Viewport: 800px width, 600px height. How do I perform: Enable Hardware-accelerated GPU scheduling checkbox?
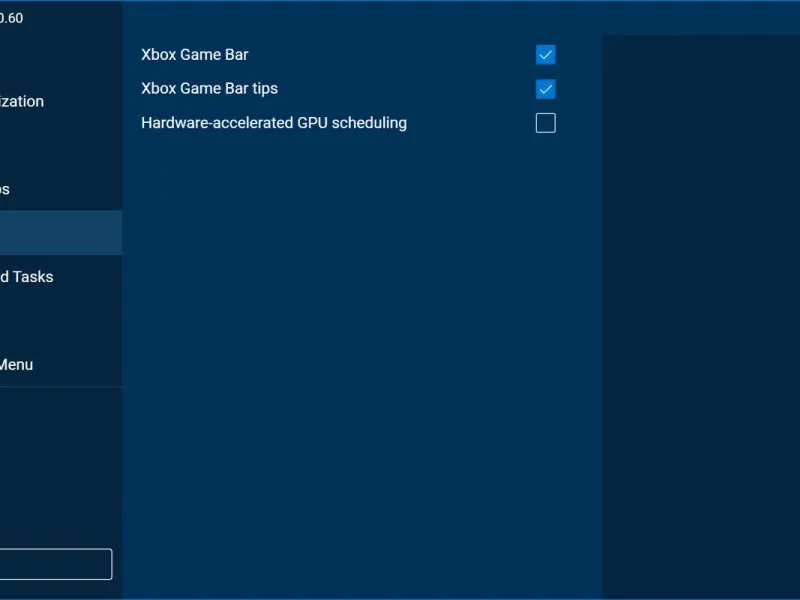[x=545, y=123]
